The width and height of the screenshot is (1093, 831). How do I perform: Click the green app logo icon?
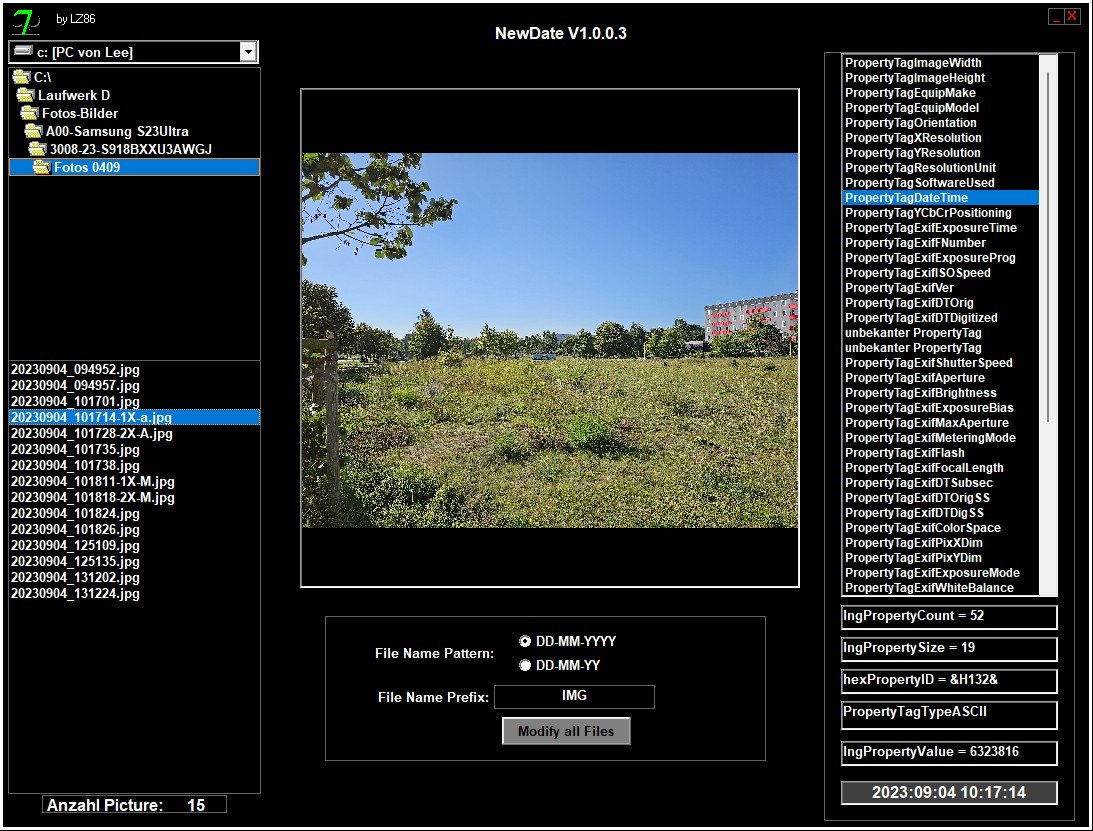(x=27, y=21)
